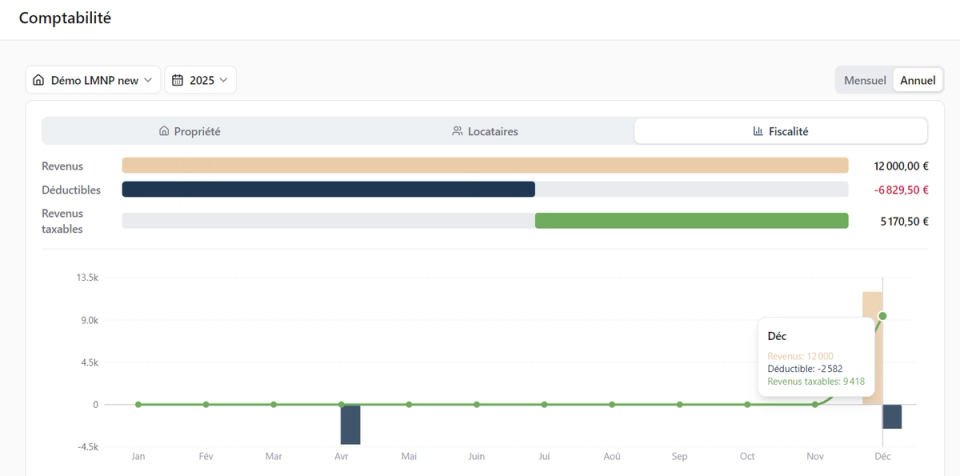Switch view to Mensuel
Image resolution: width=960 pixels, height=476 pixels.
[864, 80]
